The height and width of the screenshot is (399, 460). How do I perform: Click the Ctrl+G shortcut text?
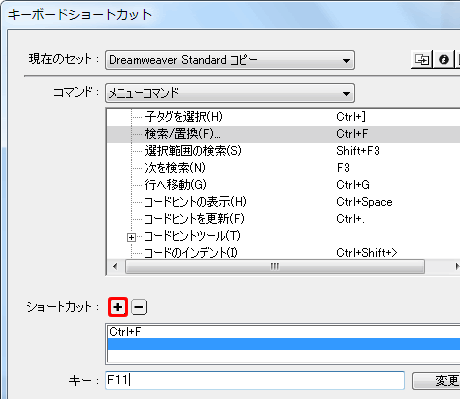(353, 185)
